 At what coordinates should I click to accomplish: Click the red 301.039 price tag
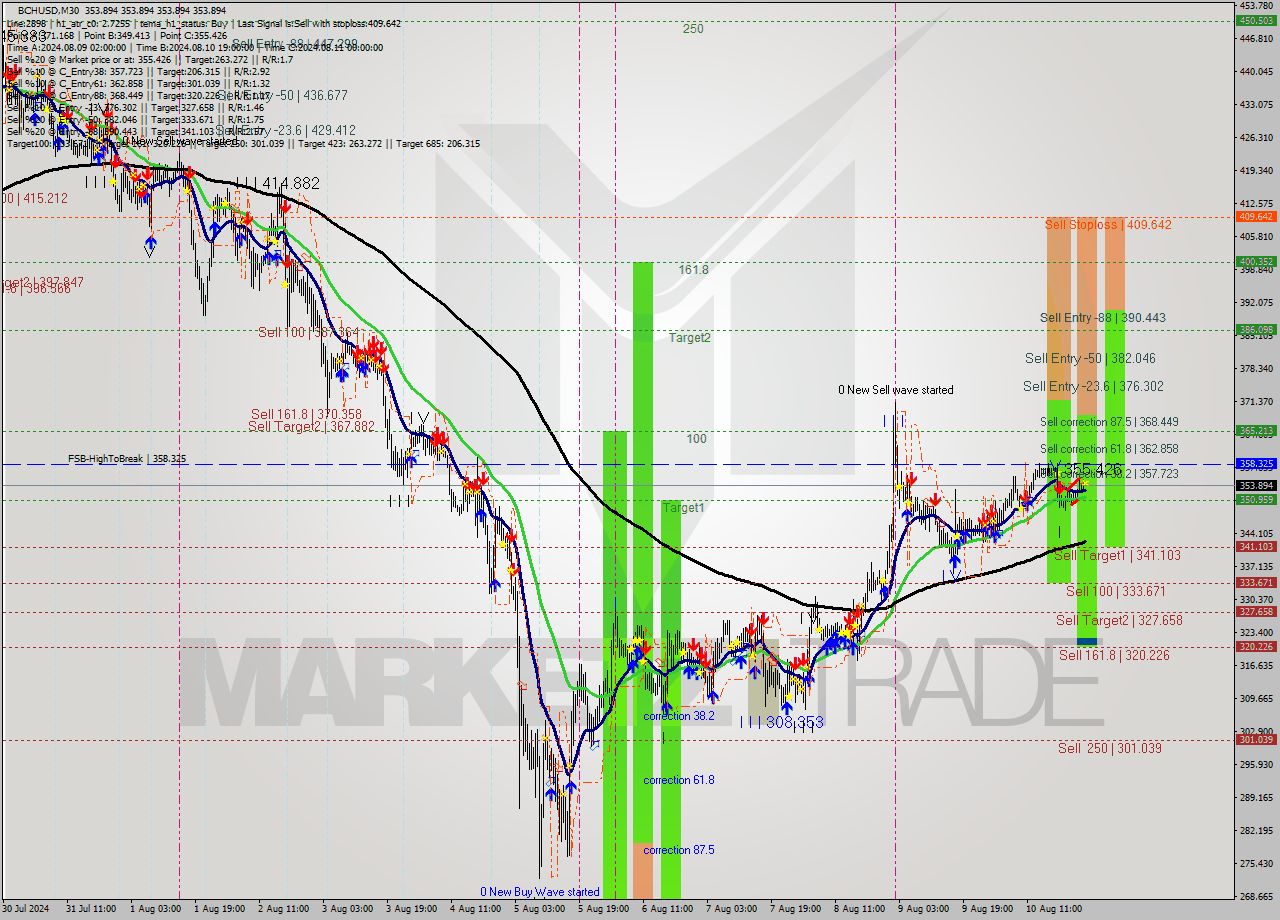click(1256, 740)
